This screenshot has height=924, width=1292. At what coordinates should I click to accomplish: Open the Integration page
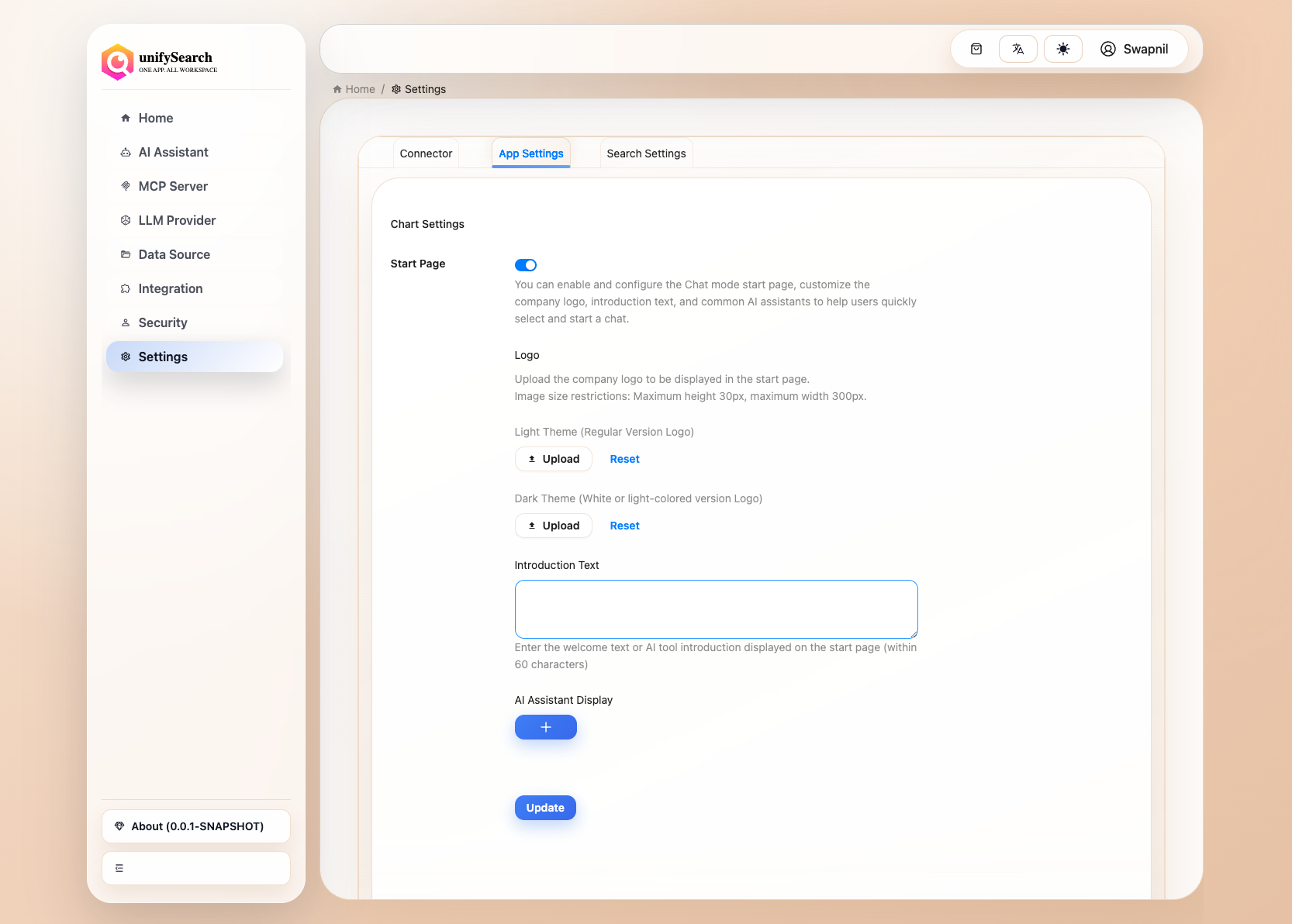pos(170,288)
